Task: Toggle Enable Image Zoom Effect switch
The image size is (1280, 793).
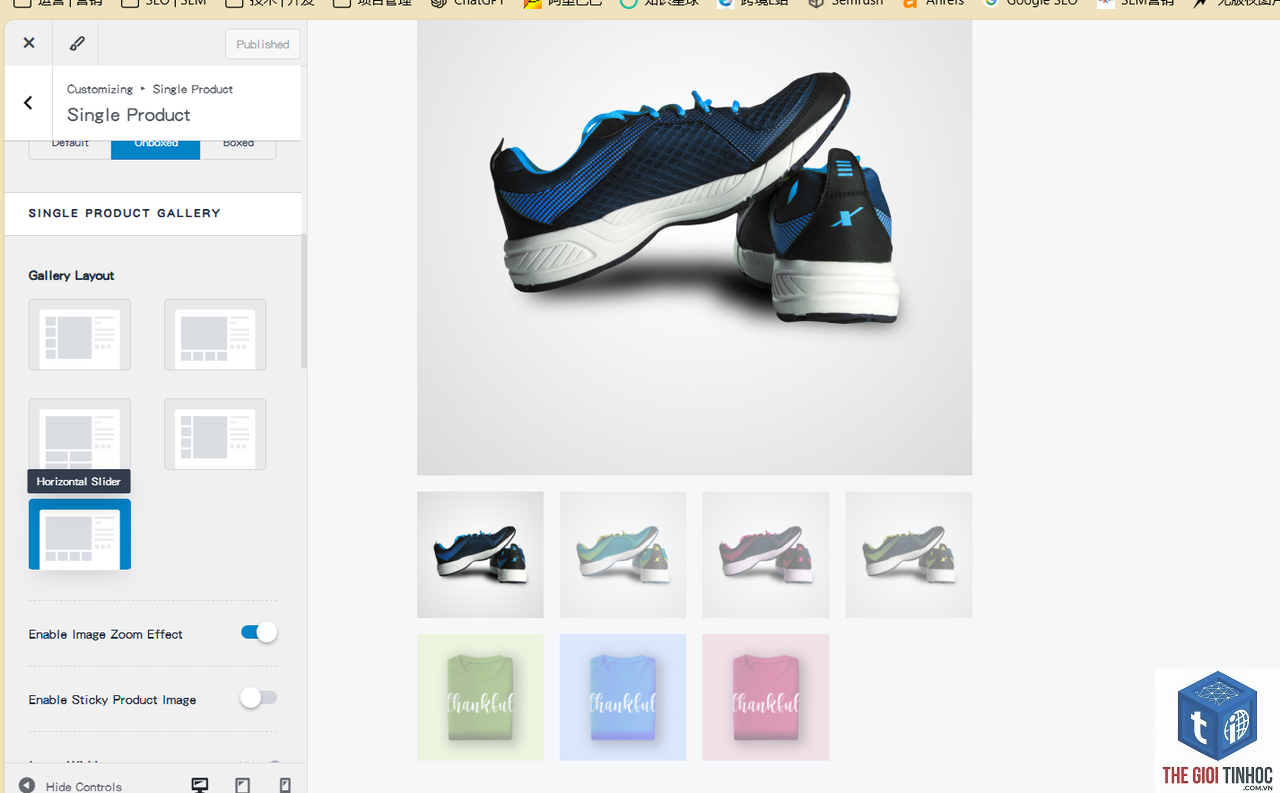Action: pos(259,633)
